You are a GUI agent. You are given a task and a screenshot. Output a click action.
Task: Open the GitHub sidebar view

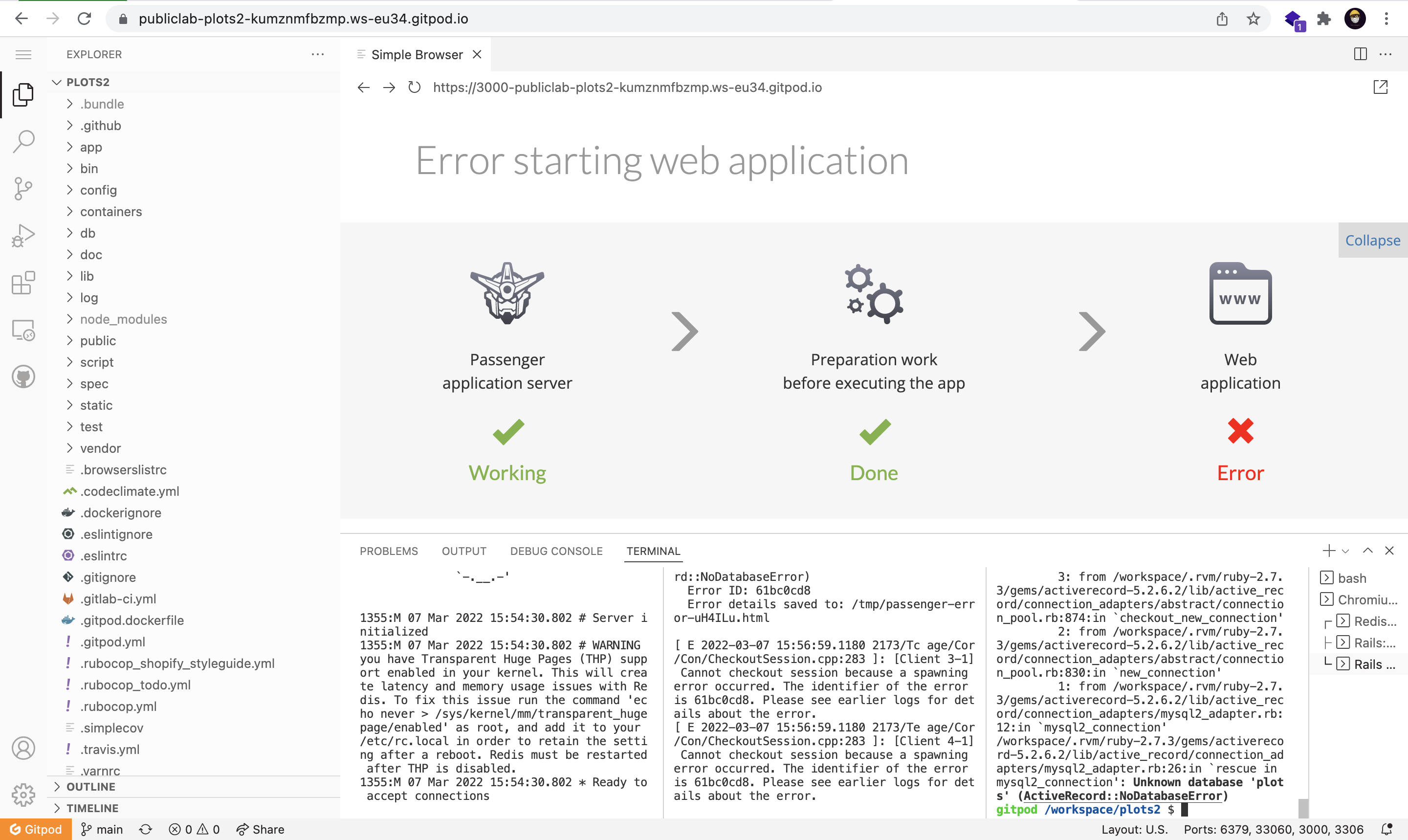(23, 376)
